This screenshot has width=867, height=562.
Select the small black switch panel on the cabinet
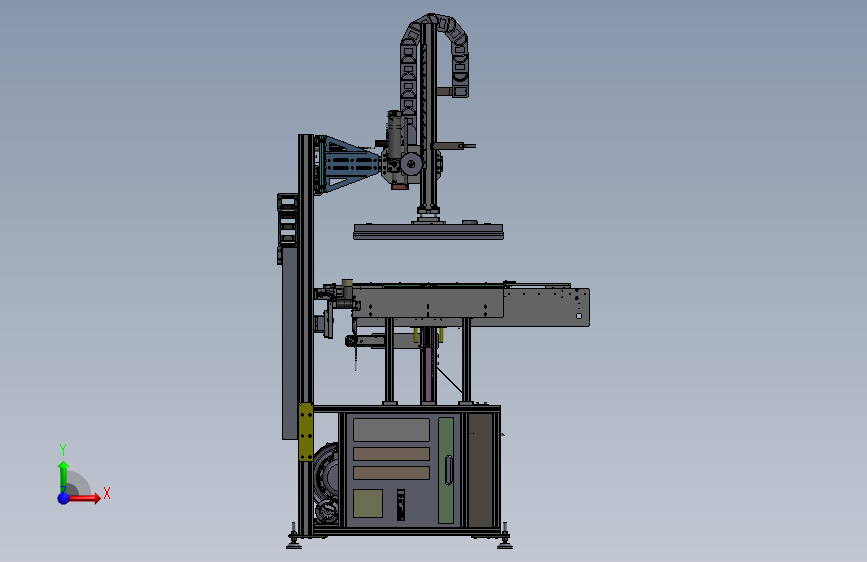tap(401, 504)
